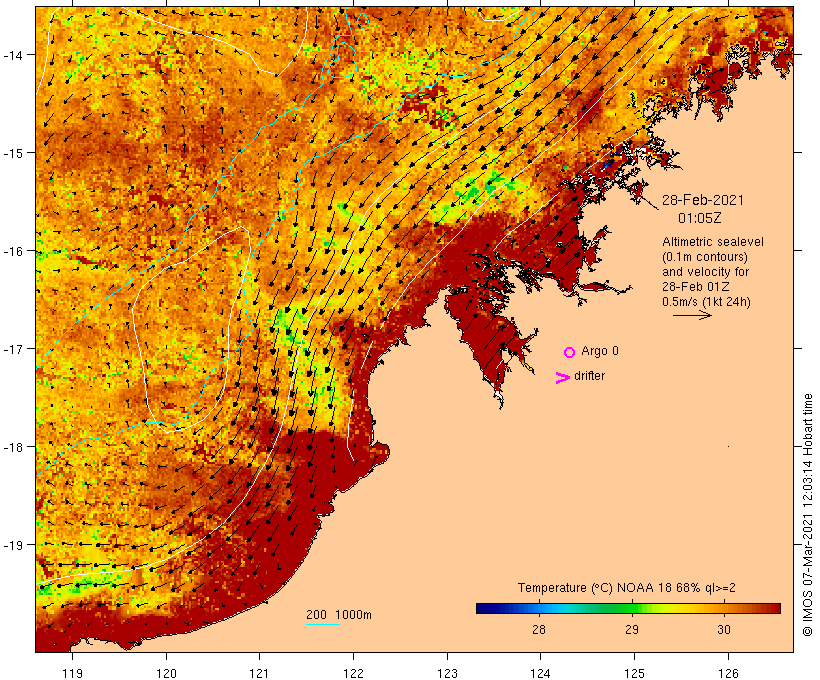Click the temperature color bar
The width and height of the screenshot is (820, 680).
(x=628, y=608)
